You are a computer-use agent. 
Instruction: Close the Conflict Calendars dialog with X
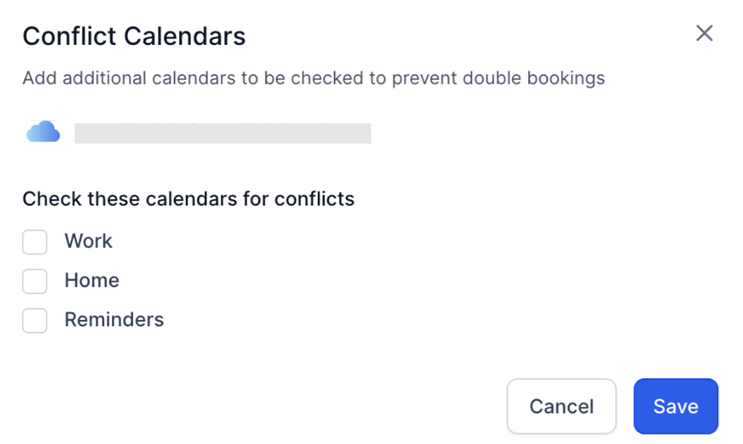704,34
